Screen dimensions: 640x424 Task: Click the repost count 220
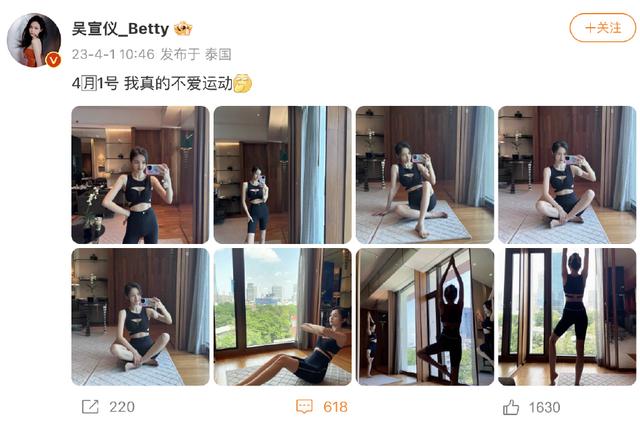click(x=122, y=407)
